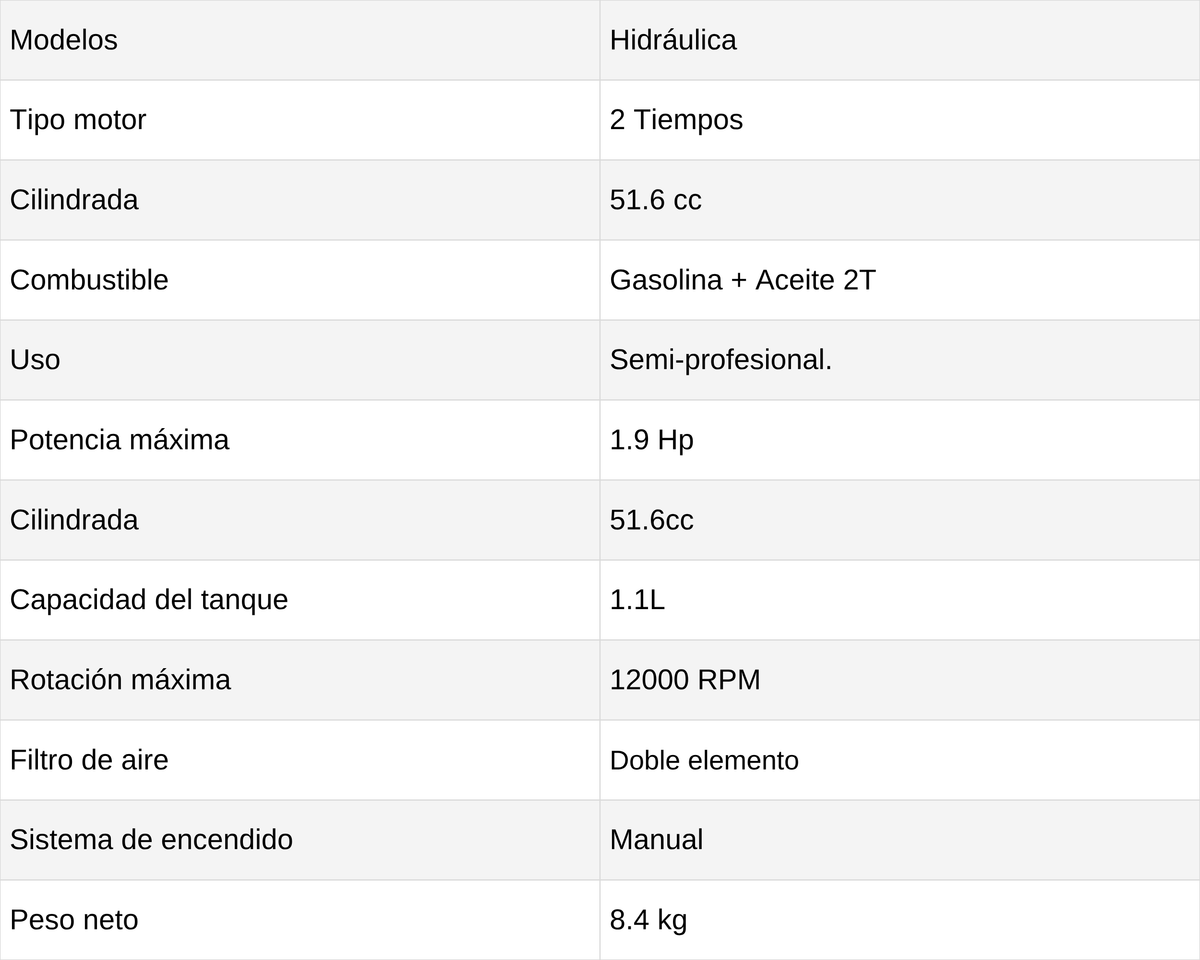Select the 1.9 Hp value

coord(652,440)
